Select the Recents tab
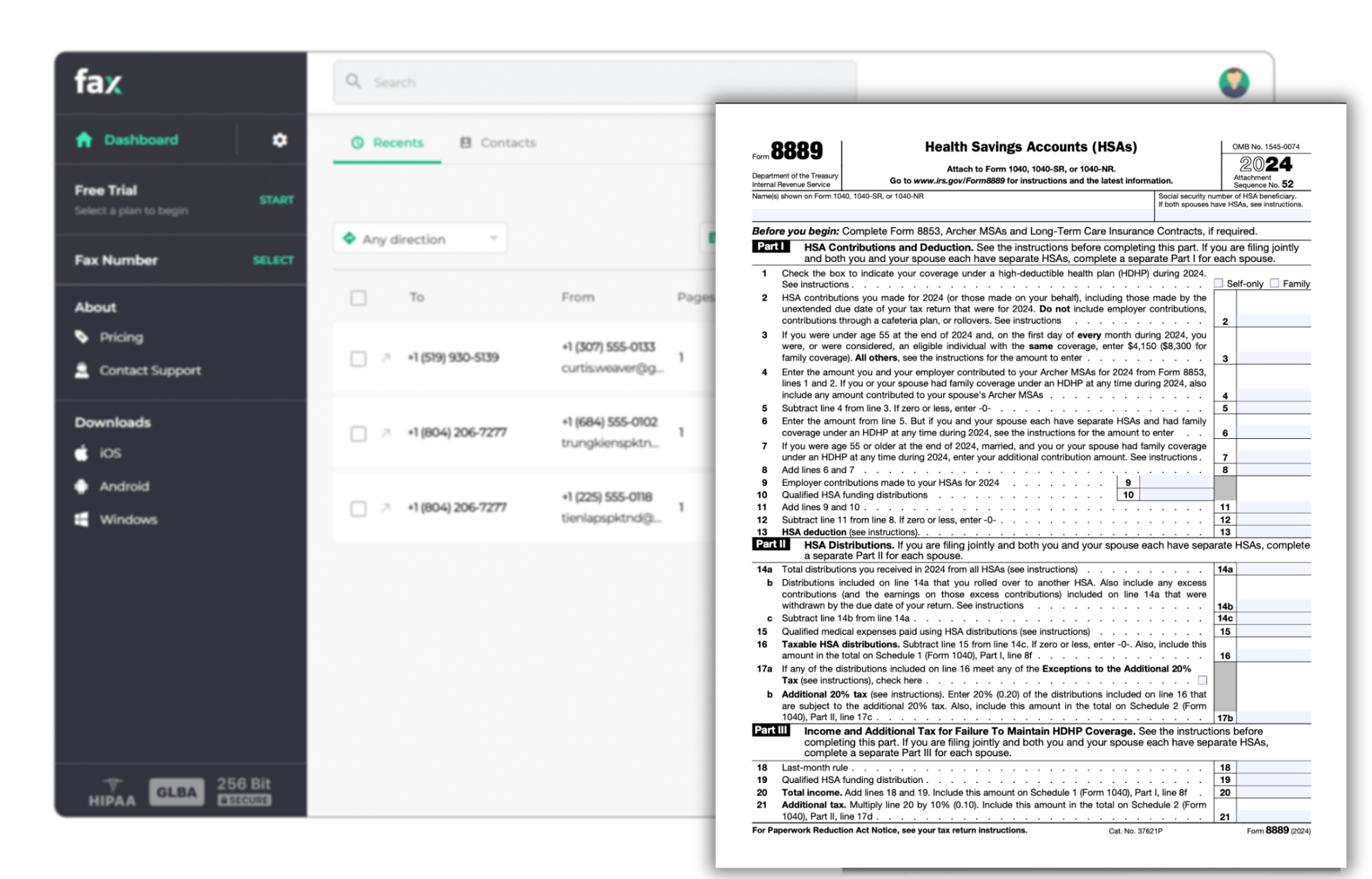 [x=388, y=143]
